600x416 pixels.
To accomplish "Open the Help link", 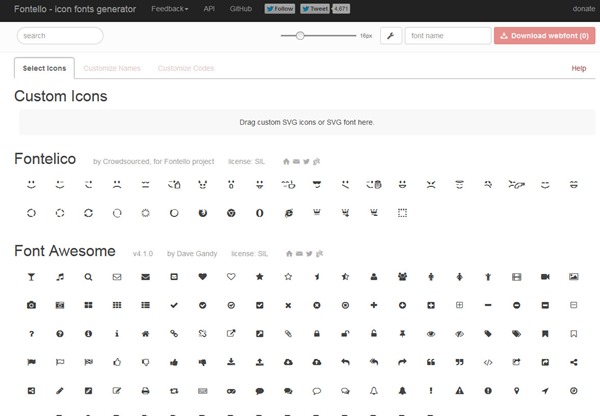I will pyautogui.click(x=578, y=68).
